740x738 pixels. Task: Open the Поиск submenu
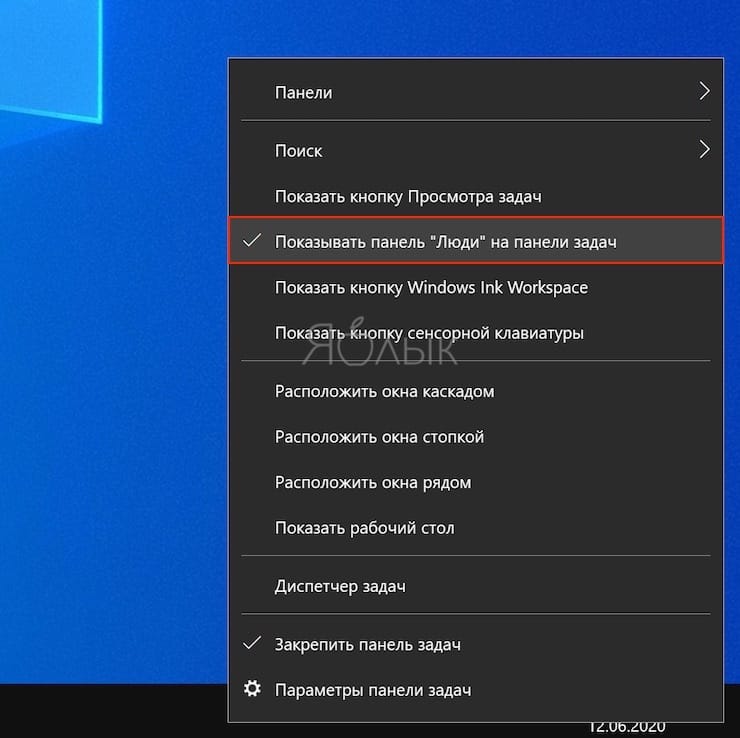(x=476, y=151)
